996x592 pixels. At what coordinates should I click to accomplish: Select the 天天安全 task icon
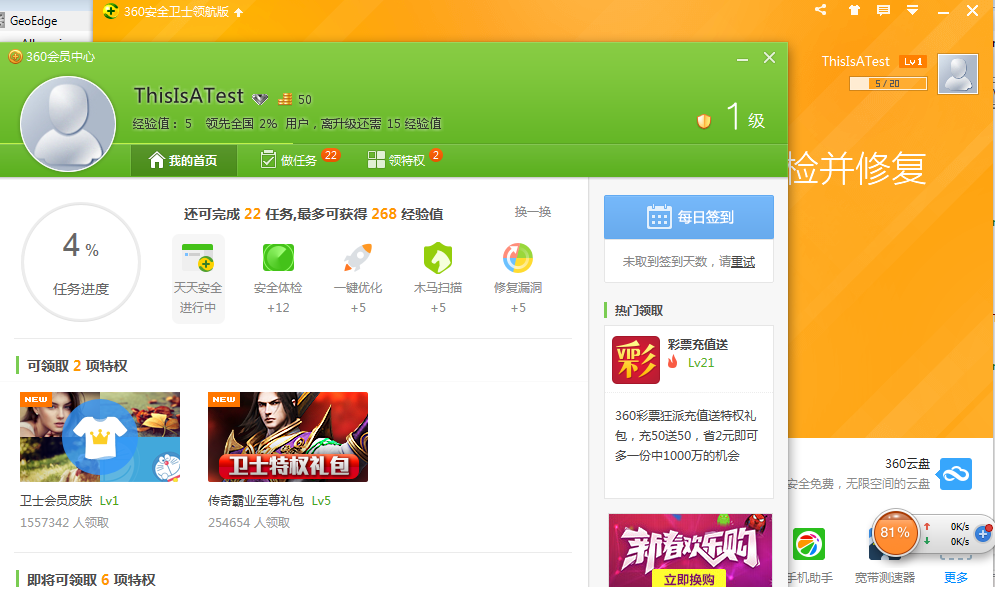coord(198,258)
